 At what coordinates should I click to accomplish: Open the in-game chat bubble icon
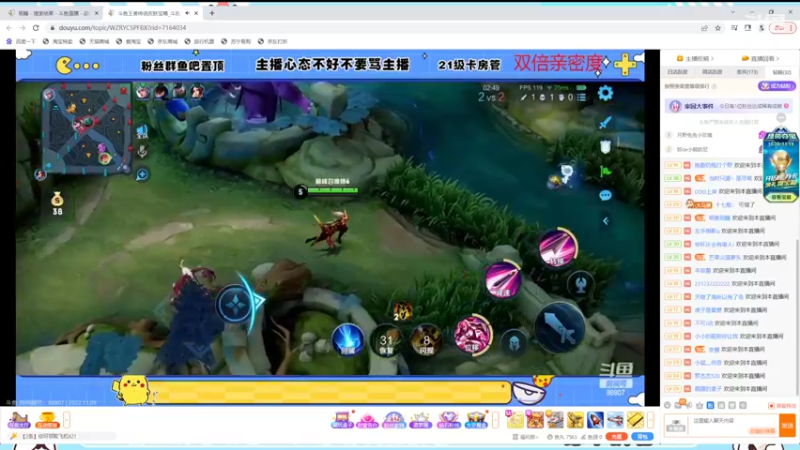tap(605, 195)
